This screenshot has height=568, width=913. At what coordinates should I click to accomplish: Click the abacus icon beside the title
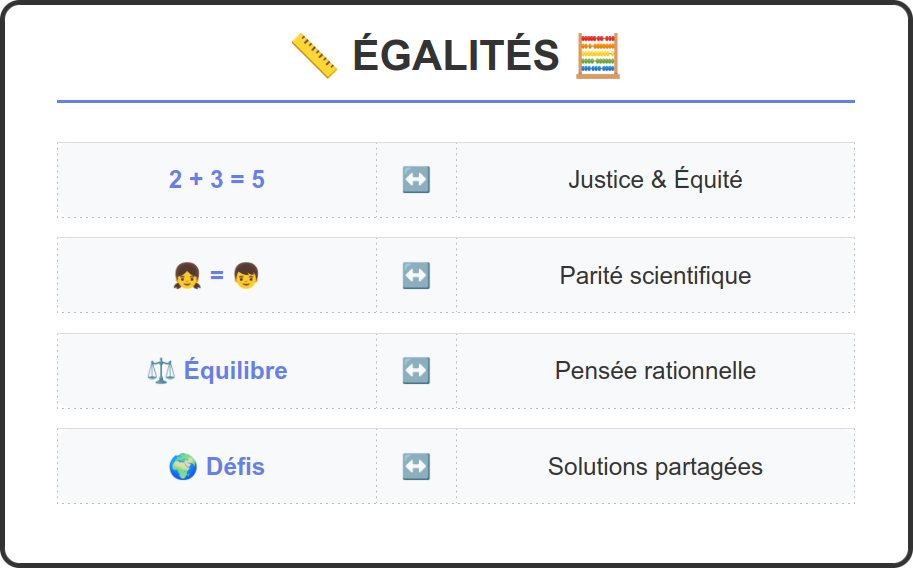coord(598,55)
